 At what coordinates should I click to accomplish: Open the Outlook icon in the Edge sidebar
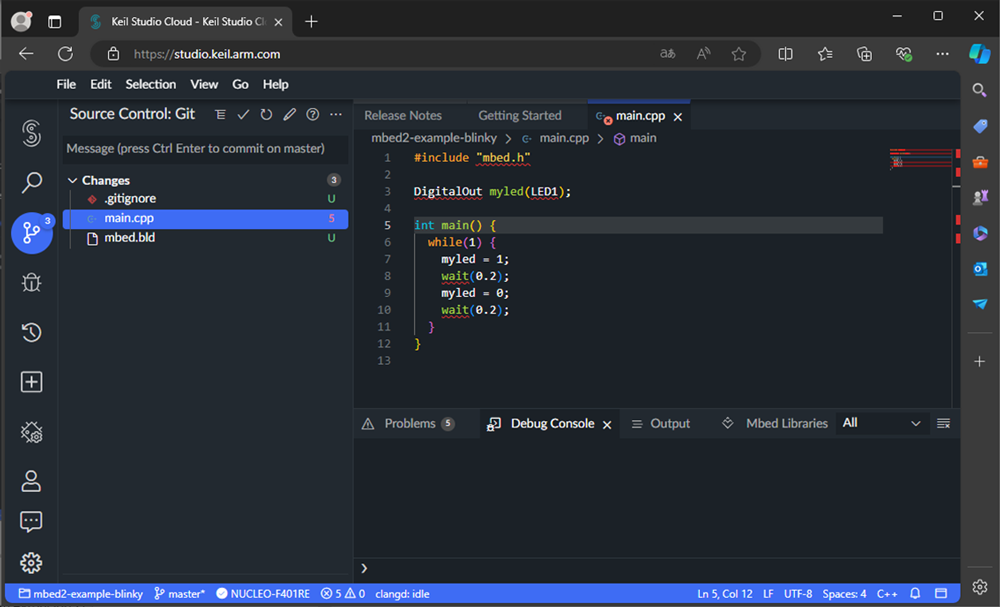coord(980,269)
